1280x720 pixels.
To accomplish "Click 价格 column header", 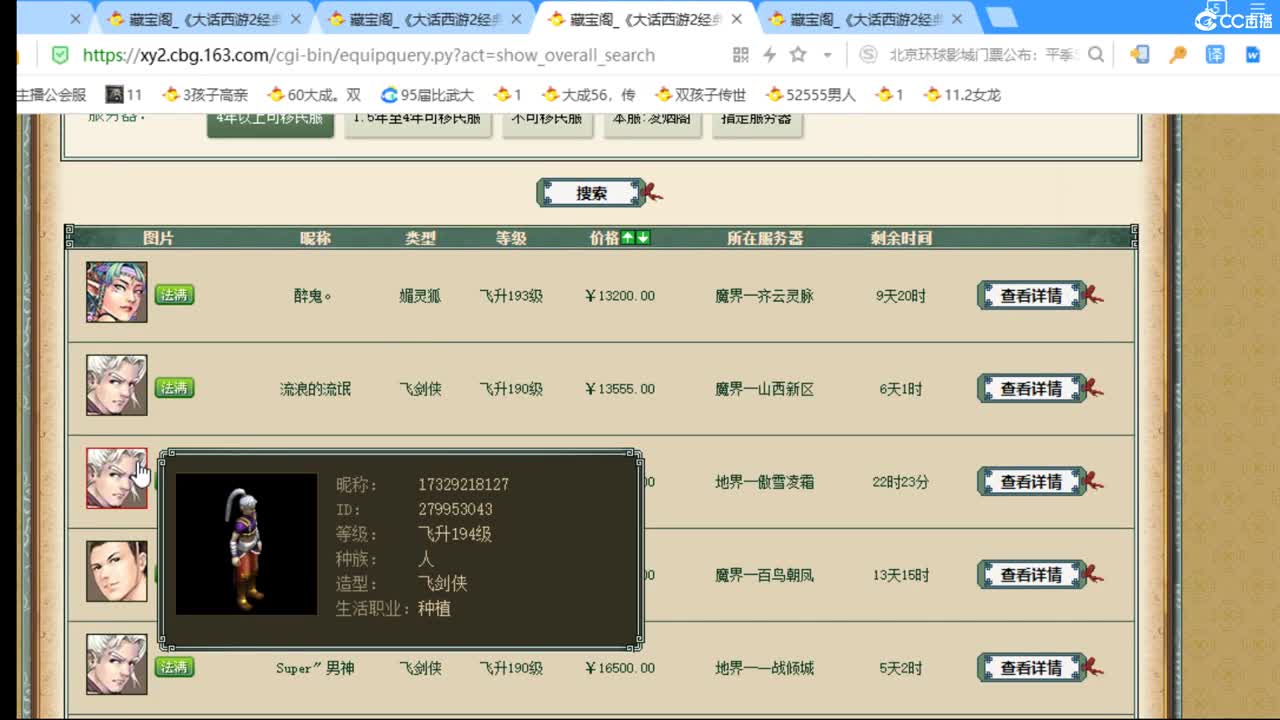I will 604,238.
